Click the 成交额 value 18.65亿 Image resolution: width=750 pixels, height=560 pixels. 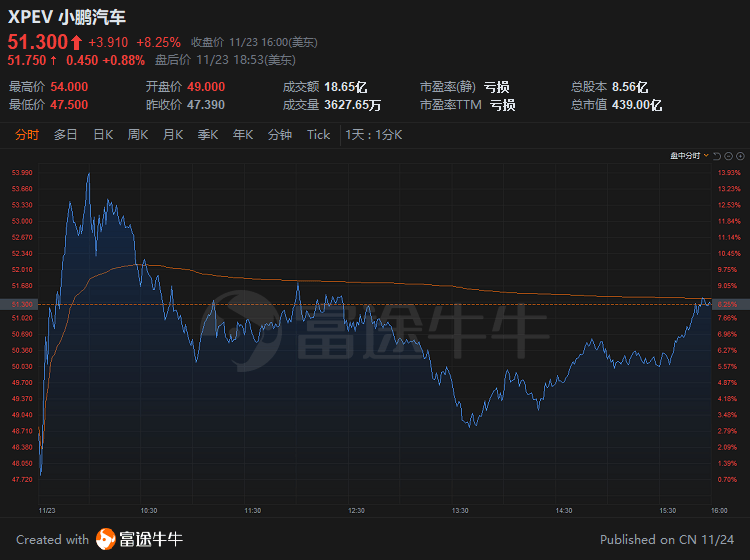[x=346, y=87]
